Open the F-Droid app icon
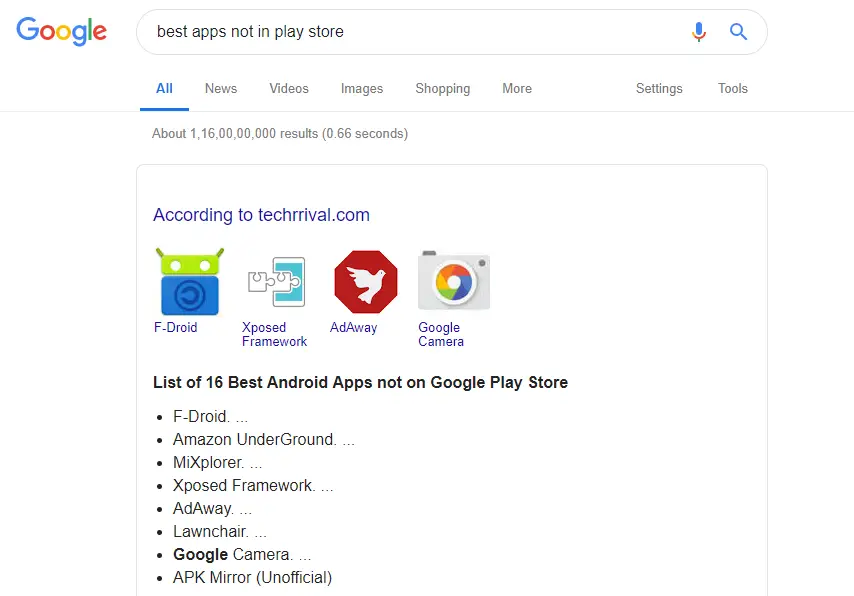Image resolution: width=854 pixels, height=596 pixels. 190,282
